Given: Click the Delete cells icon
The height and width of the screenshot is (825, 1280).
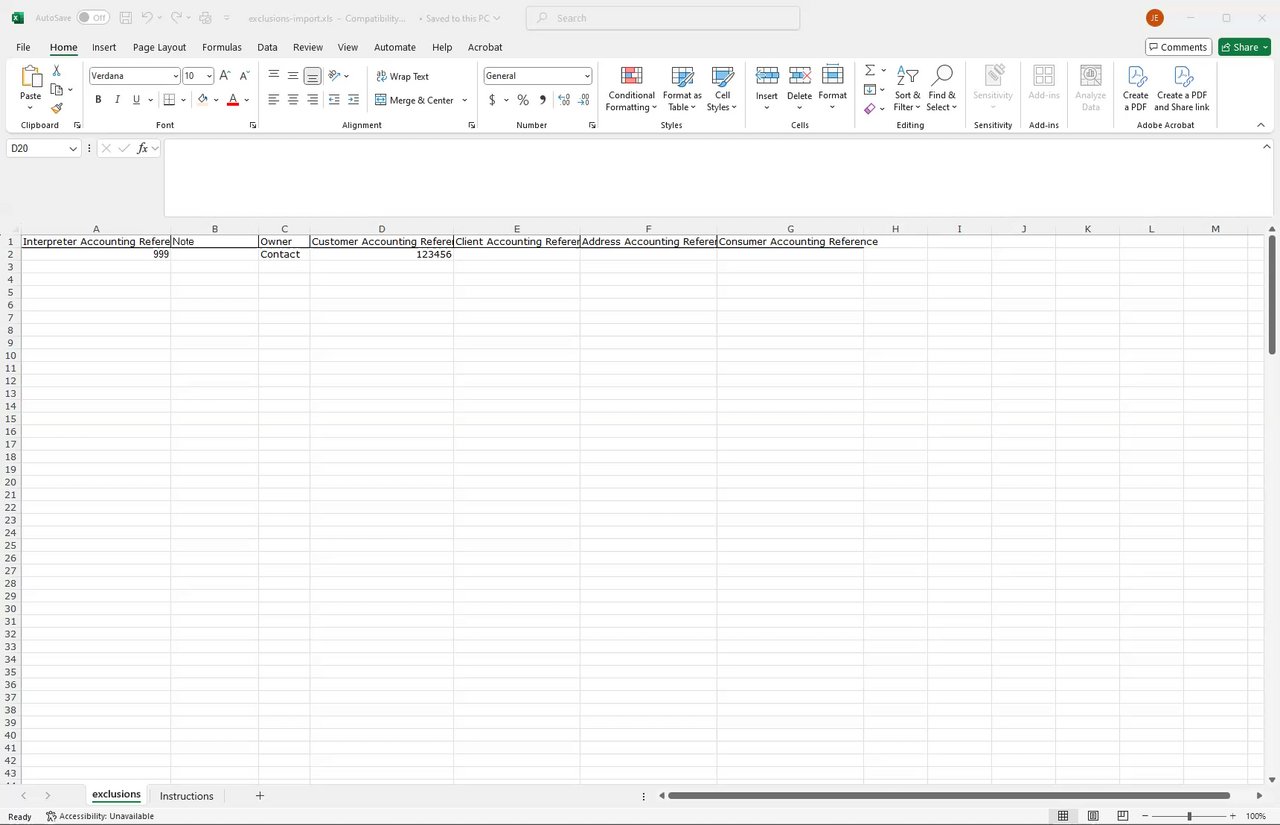Looking at the screenshot, I should [x=800, y=76].
